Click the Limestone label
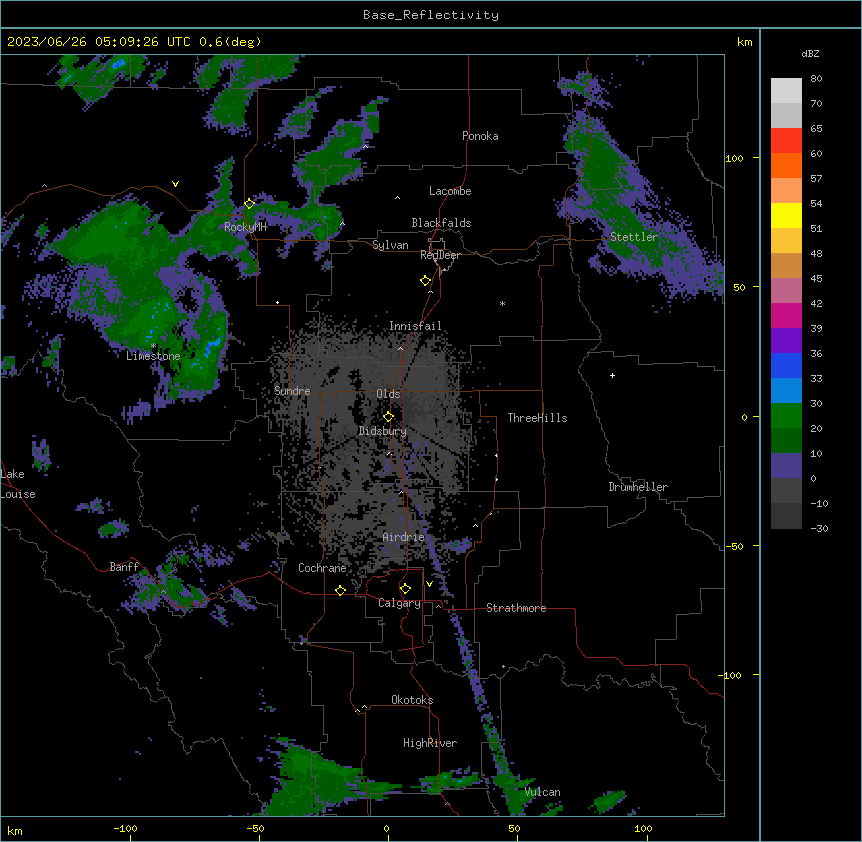Viewport: 862px width, 842px height. click(x=153, y=356)
